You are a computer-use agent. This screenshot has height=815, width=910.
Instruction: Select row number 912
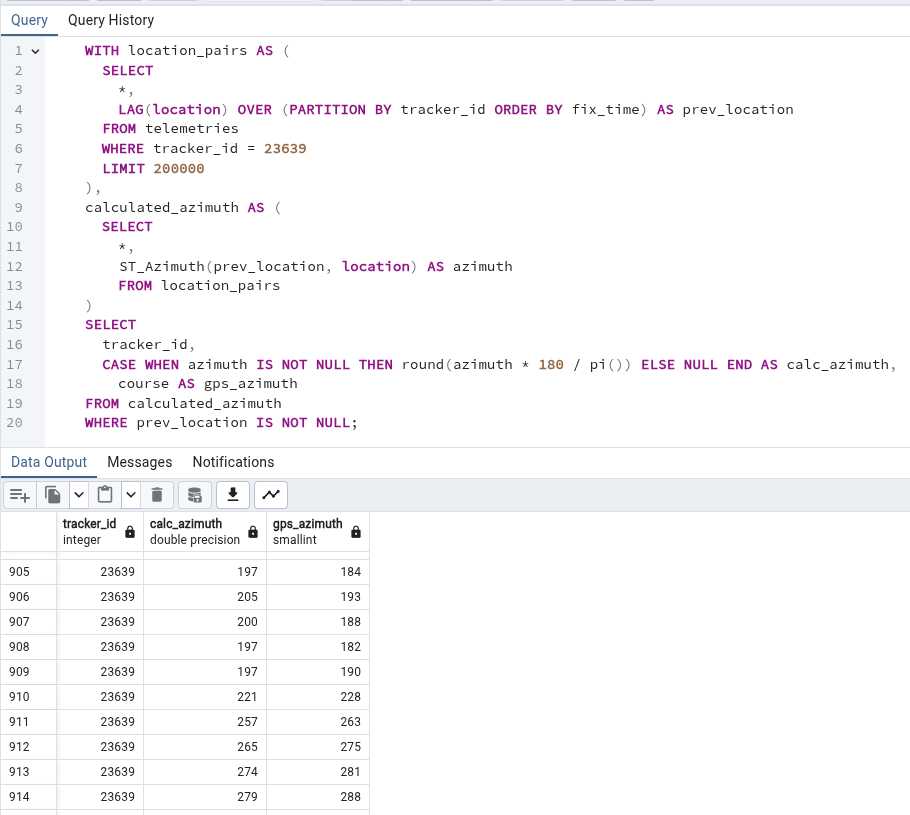click(28, 747)
